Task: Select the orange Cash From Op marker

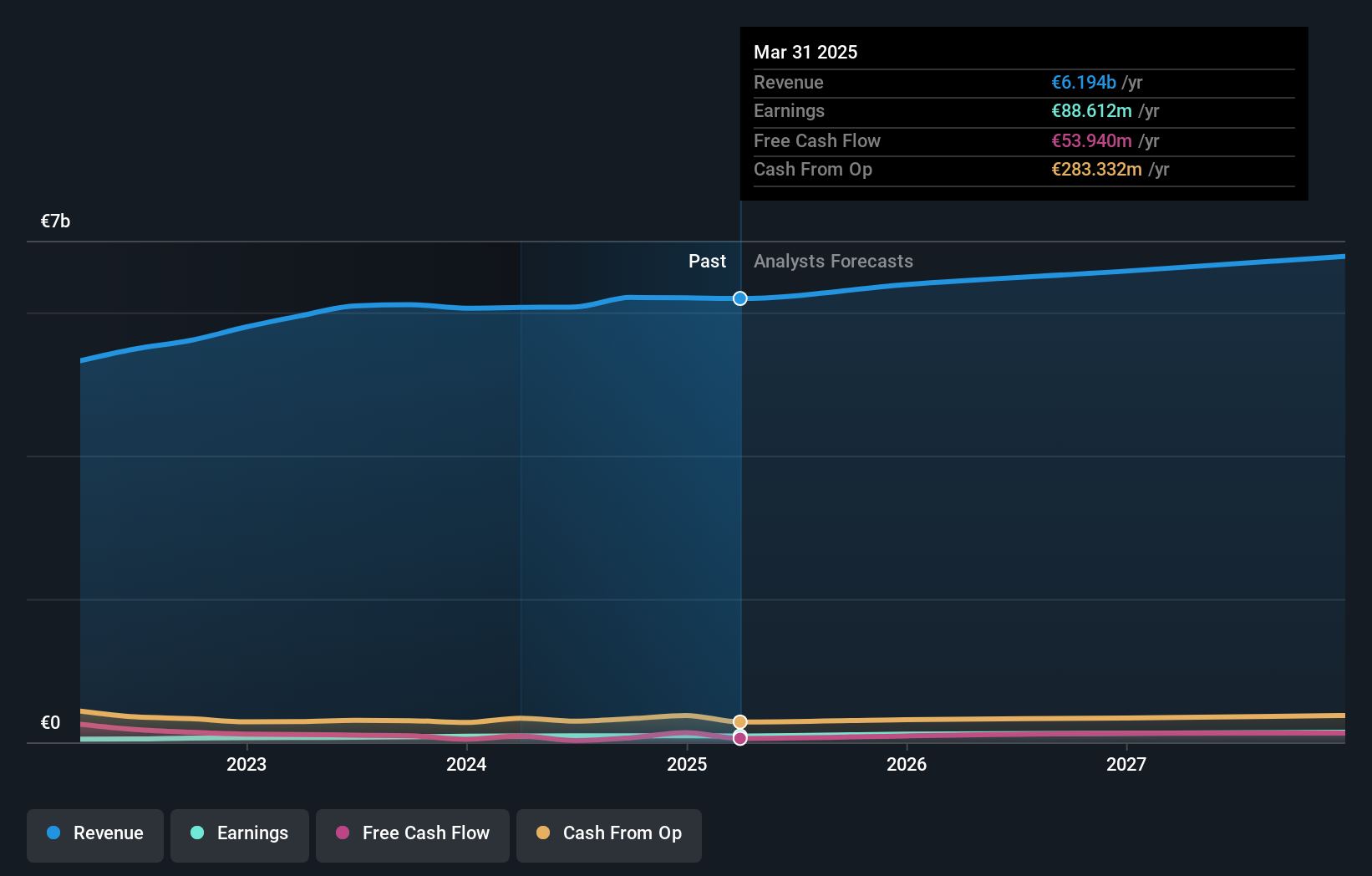Action: (739, 721)
